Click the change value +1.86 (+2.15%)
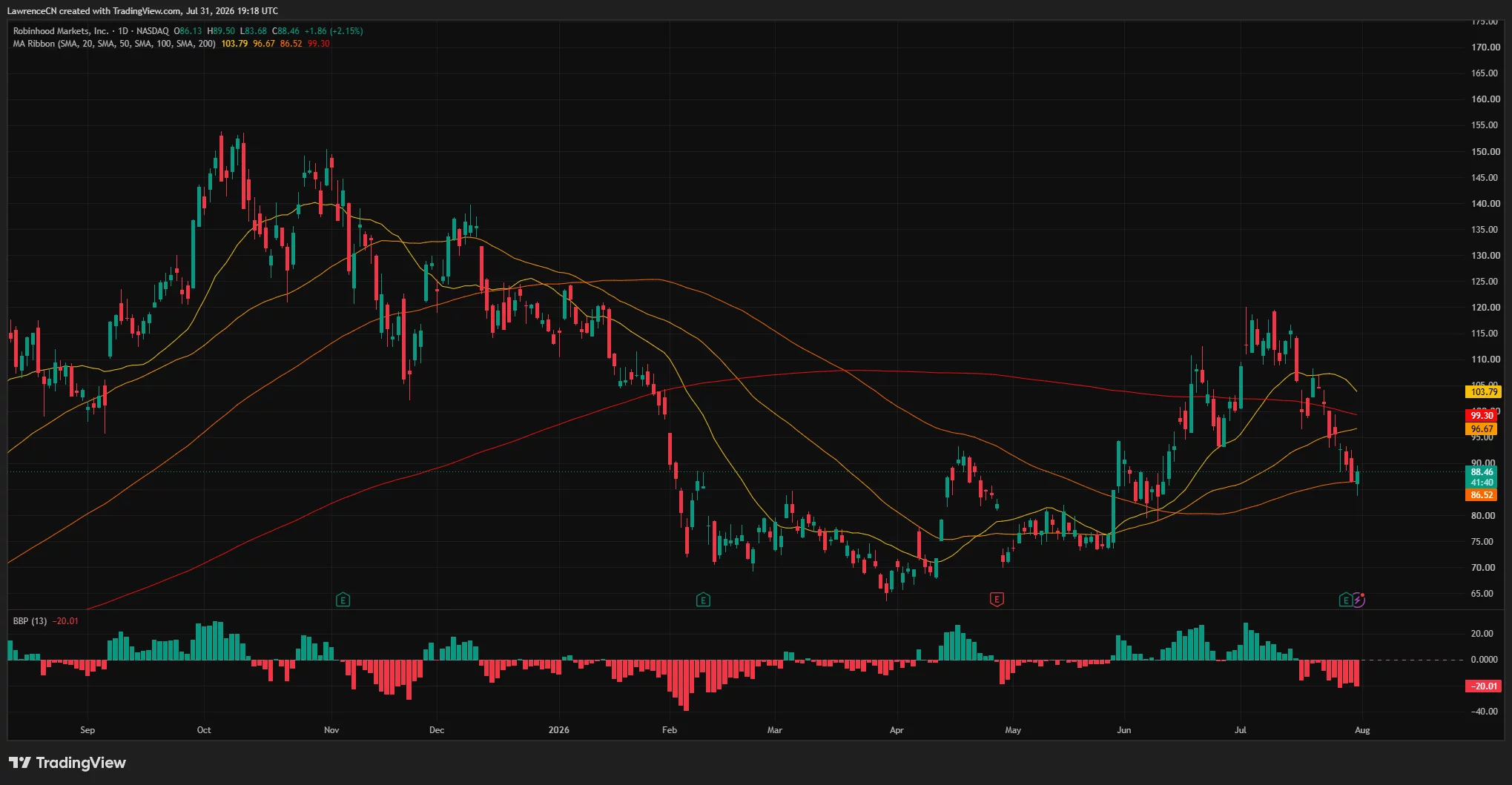 (334, 31)
